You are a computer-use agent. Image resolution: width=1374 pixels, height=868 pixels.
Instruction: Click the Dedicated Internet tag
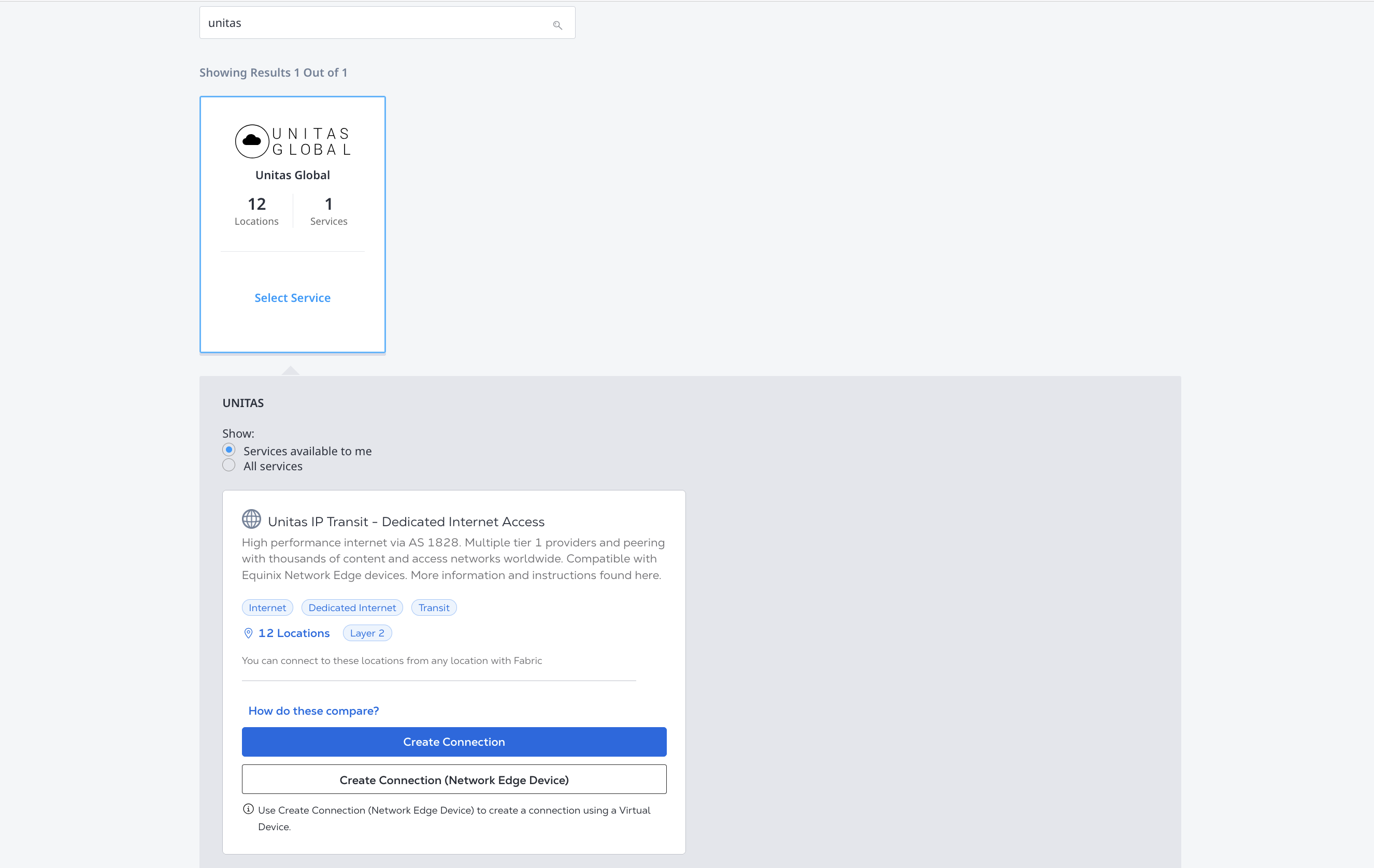point(352,608)
